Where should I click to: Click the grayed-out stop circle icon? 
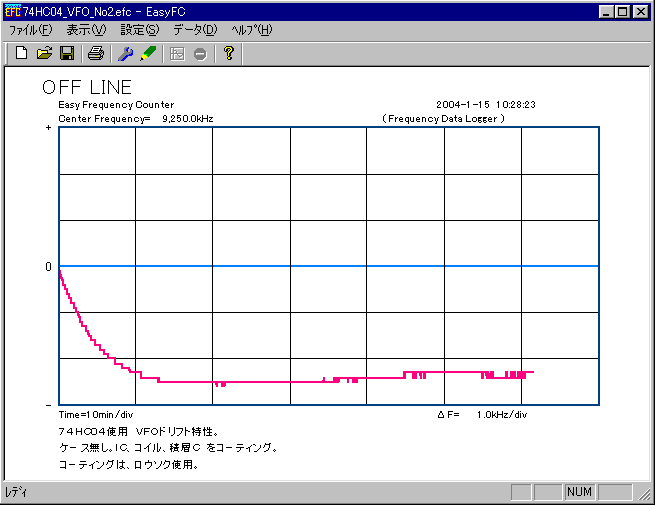pos(200,53)
